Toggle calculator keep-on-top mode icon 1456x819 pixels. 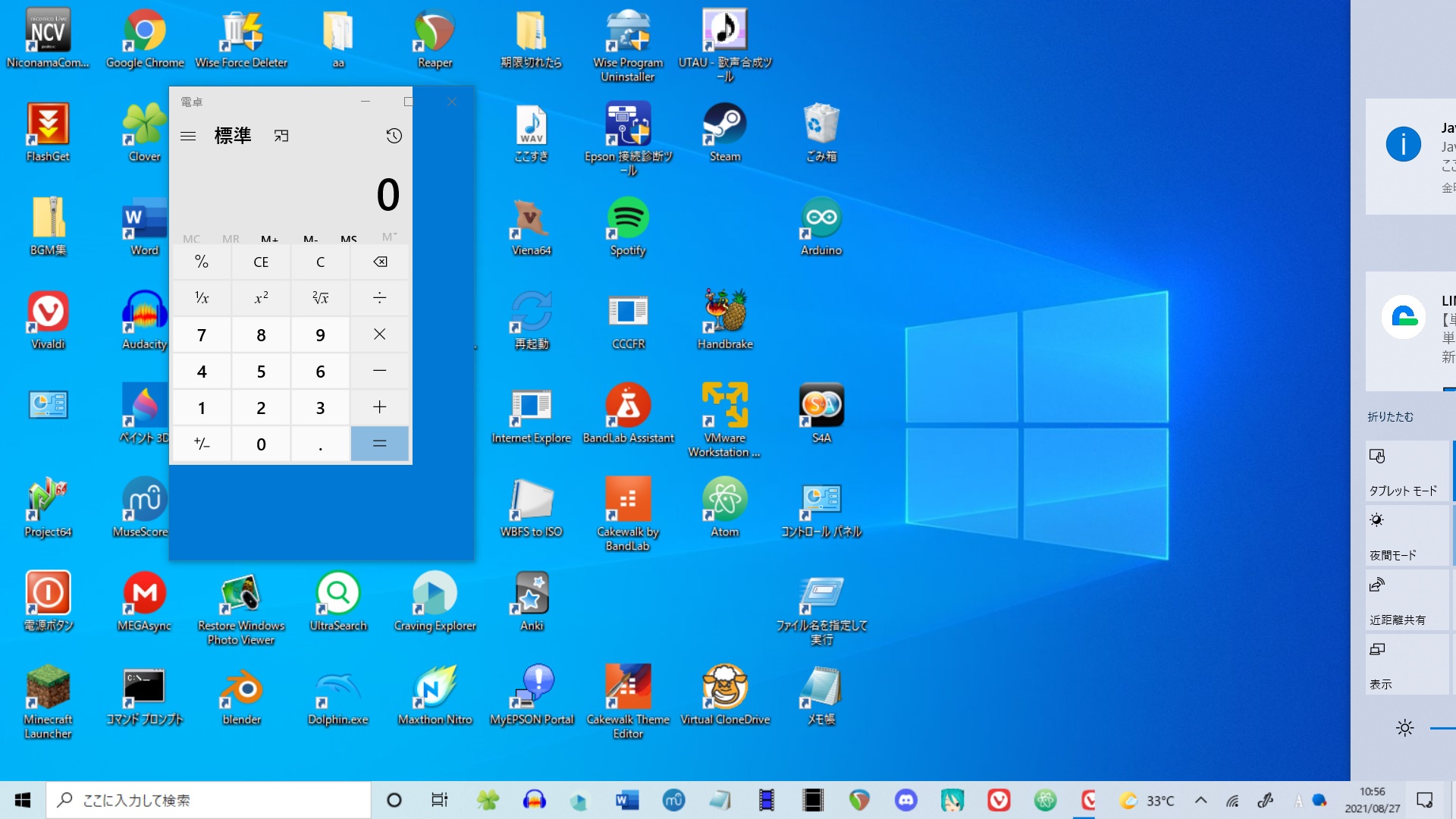[281, 136]
